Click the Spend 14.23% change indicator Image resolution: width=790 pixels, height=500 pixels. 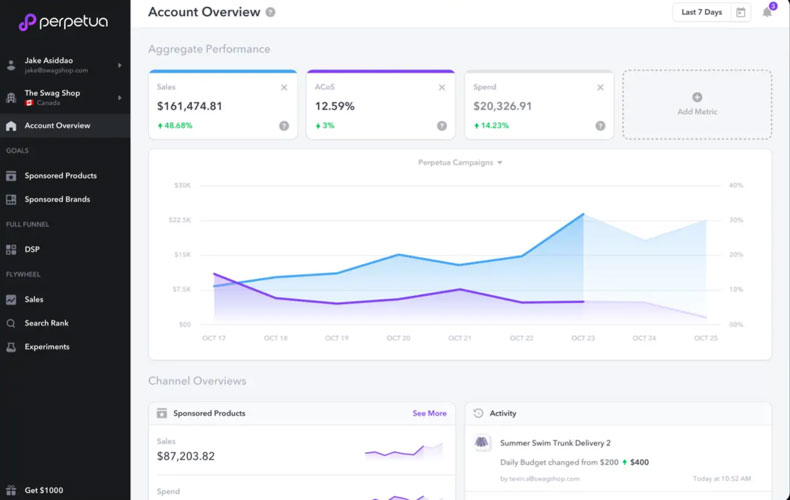(x=491, y=126)
